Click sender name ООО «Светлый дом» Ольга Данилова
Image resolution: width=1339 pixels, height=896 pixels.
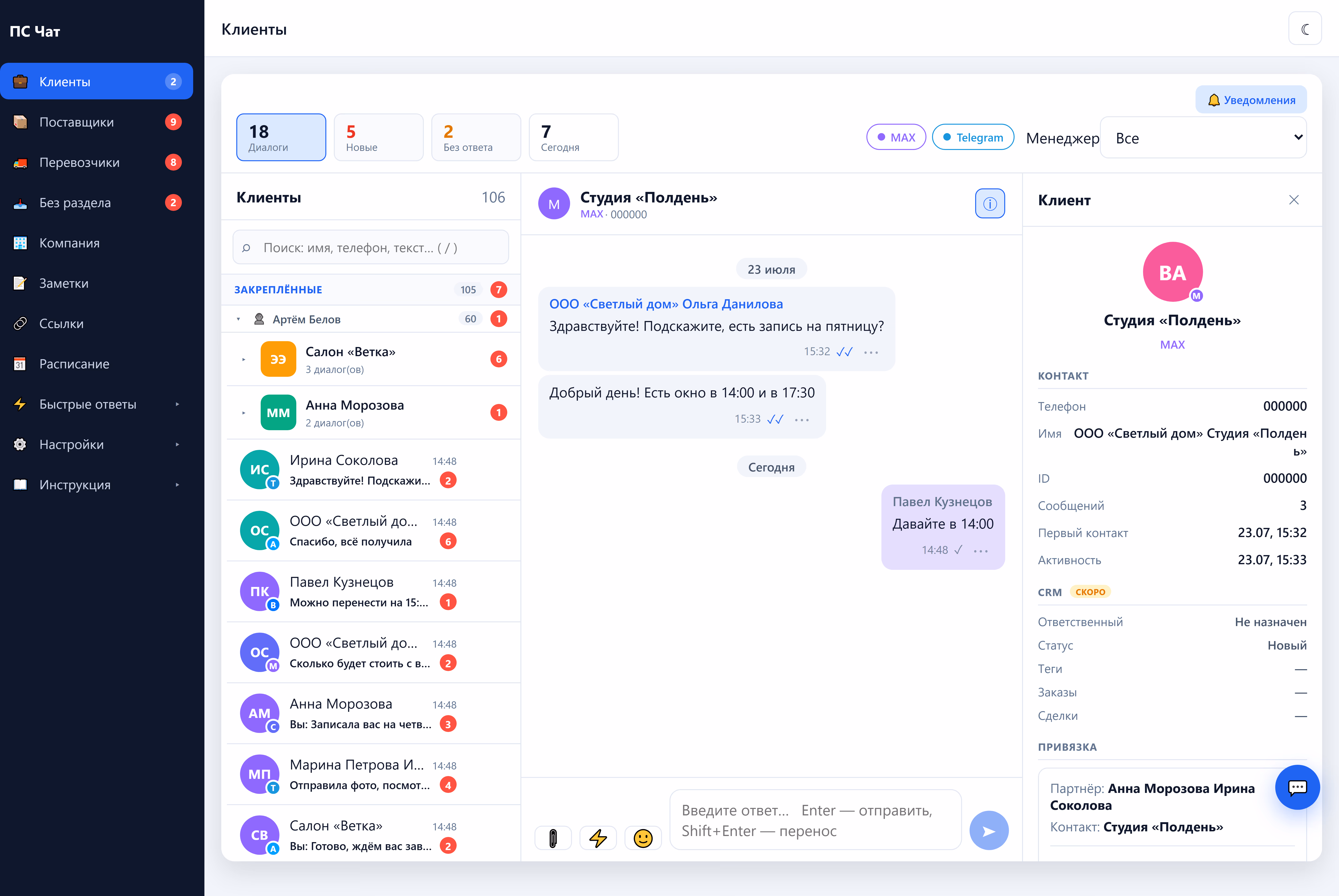(666, 304)
